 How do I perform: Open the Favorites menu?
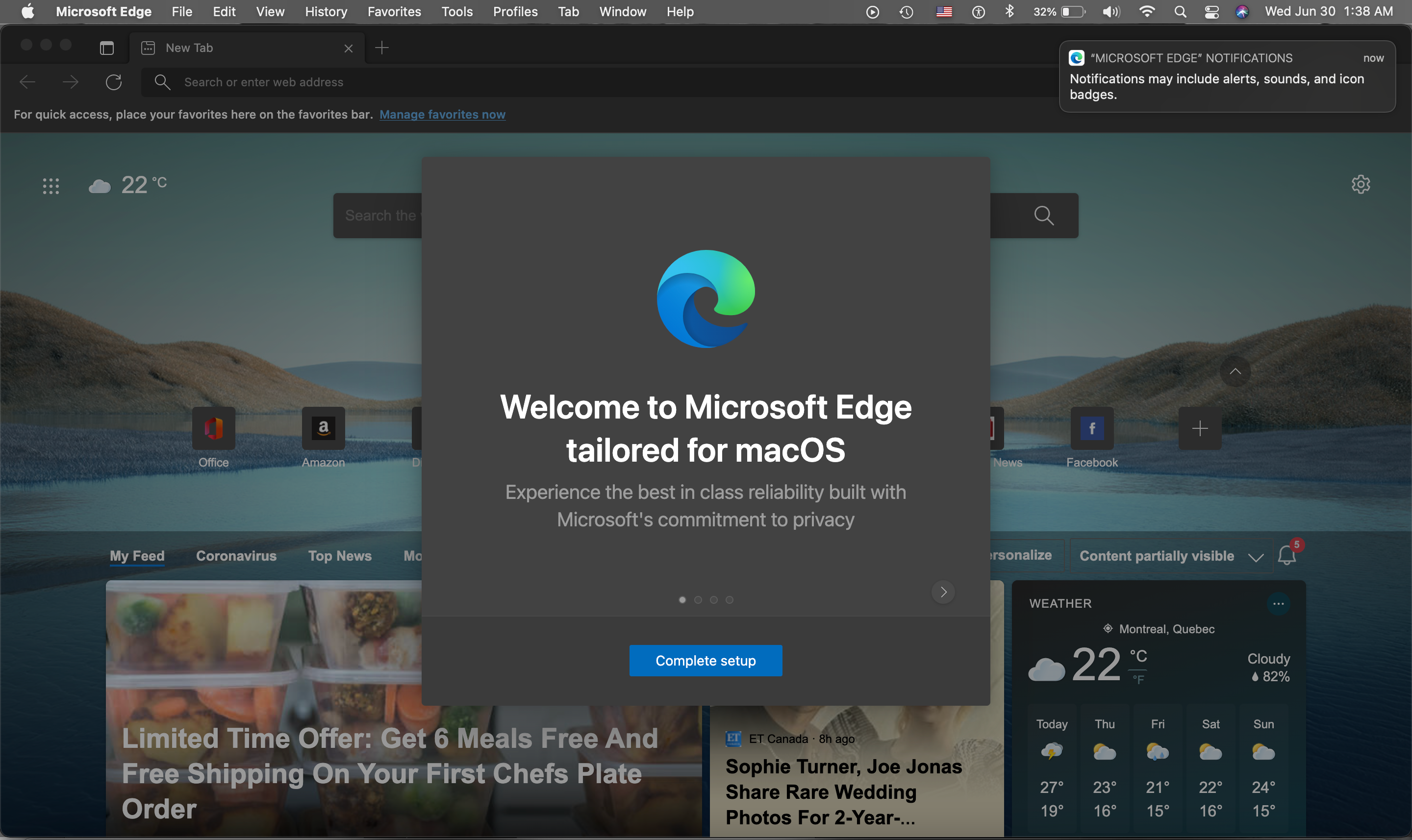(394, 11)
